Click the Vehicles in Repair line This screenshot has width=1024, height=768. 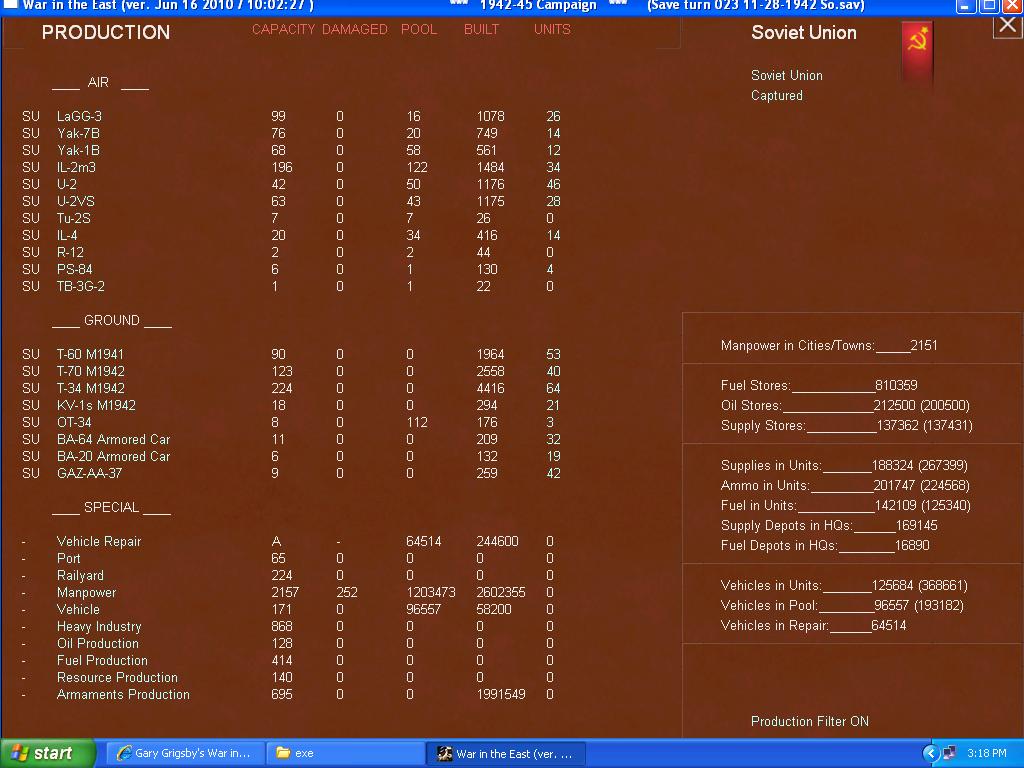click(x=814, y=626)
